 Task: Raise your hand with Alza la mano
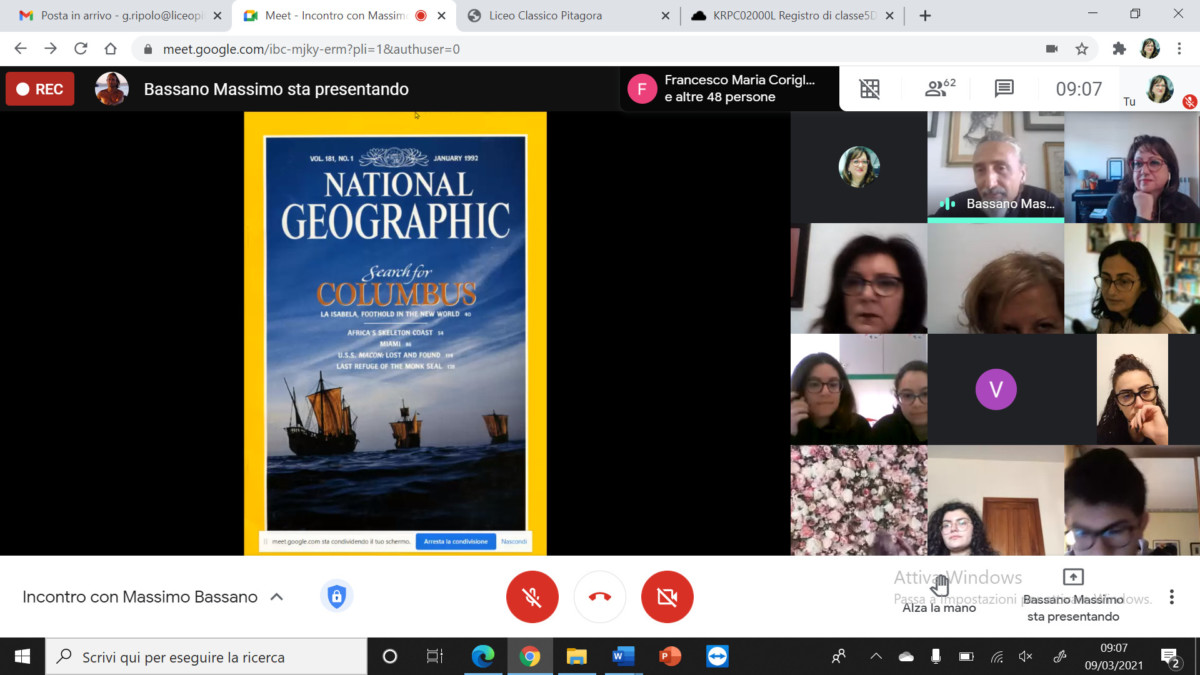[x=939, y=595]
